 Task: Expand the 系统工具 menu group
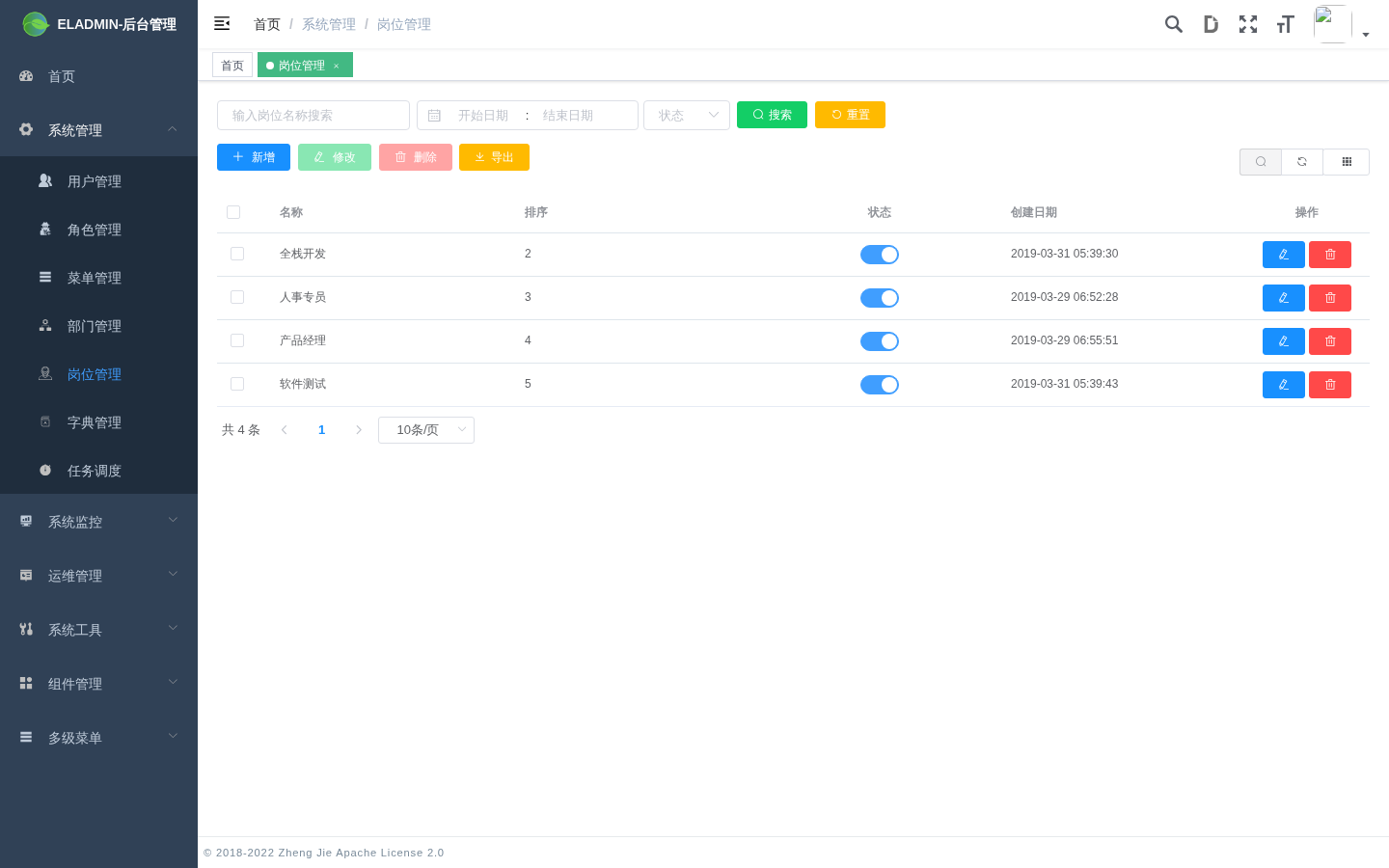click(98, 629)
